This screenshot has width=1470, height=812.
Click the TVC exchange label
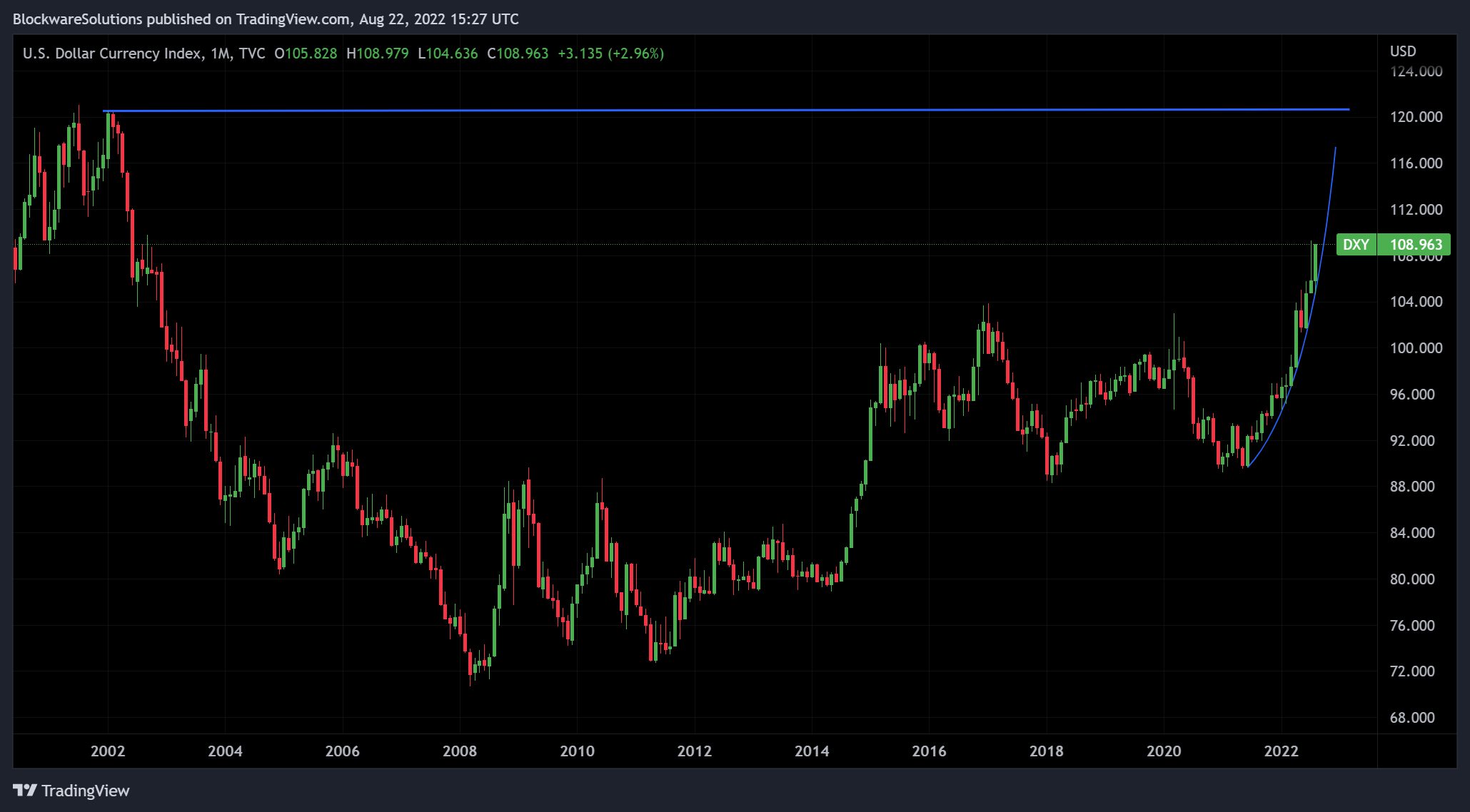(x=252, y=54)
